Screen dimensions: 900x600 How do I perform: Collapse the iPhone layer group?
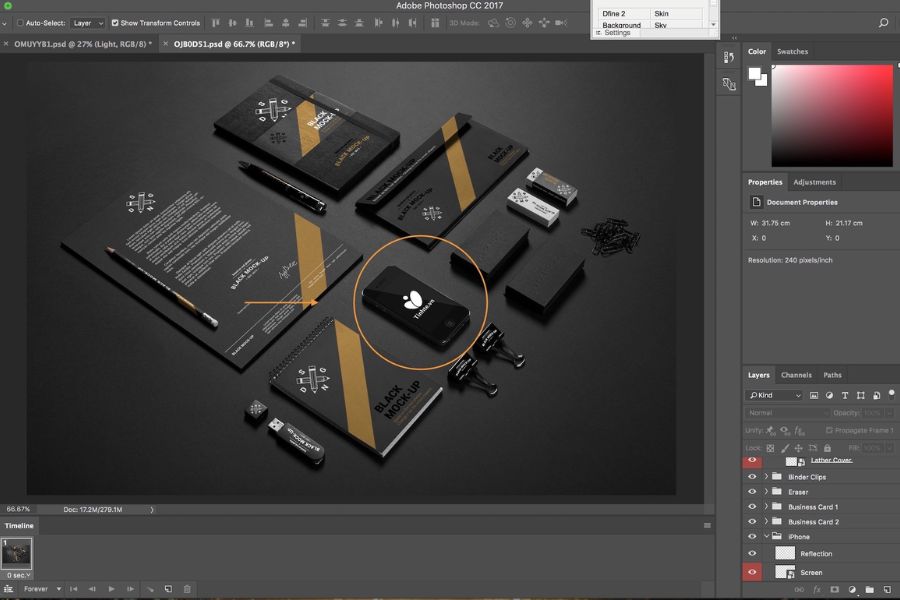point(766,537)
